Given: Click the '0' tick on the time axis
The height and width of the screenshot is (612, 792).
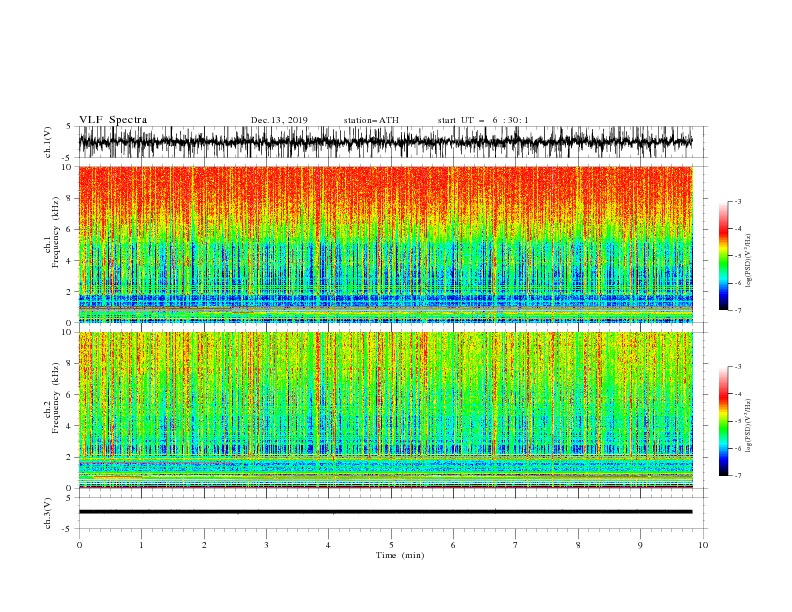Looking at the screenshot, I should 79,545.
